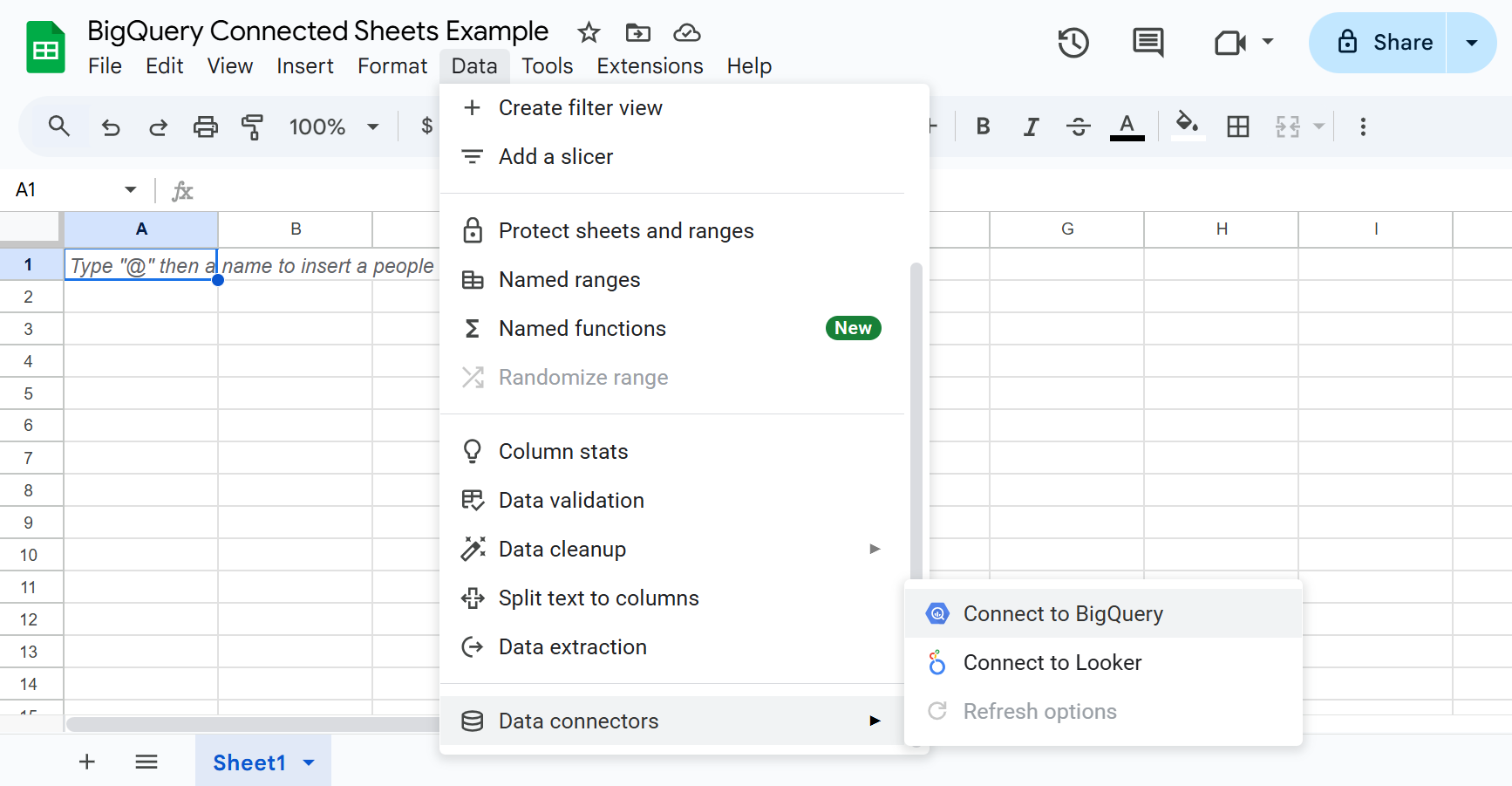
Task: Select Connect to BigQuery
Action: click(x=1063, y=613)
